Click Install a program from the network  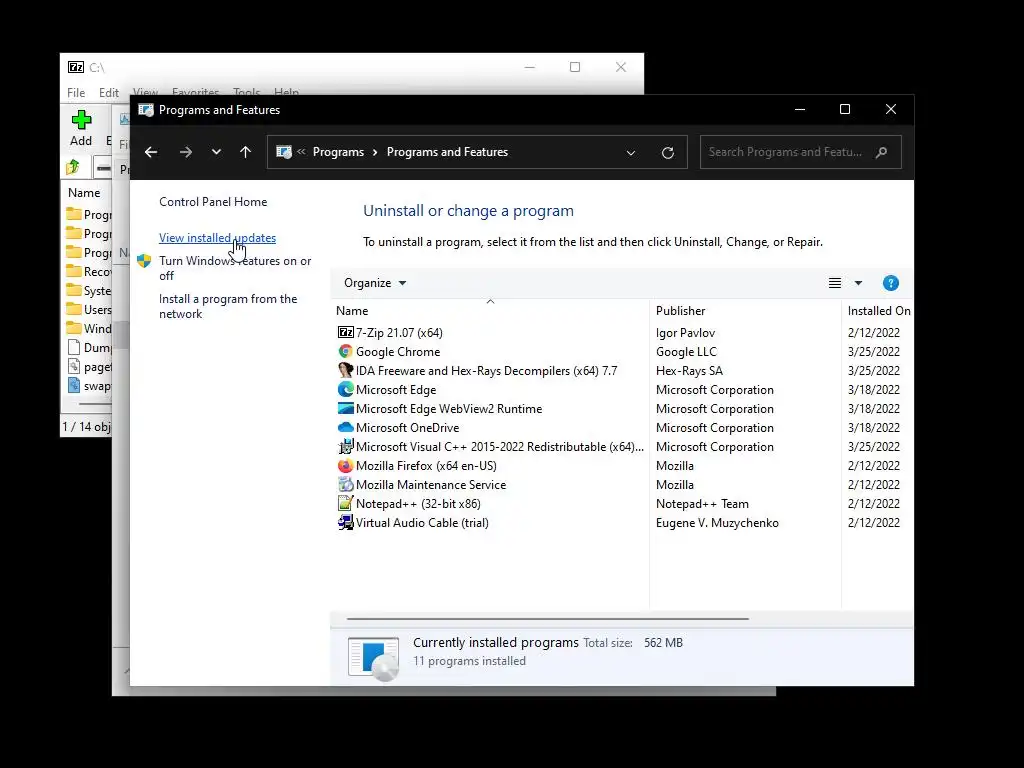[x=228, y=306]
